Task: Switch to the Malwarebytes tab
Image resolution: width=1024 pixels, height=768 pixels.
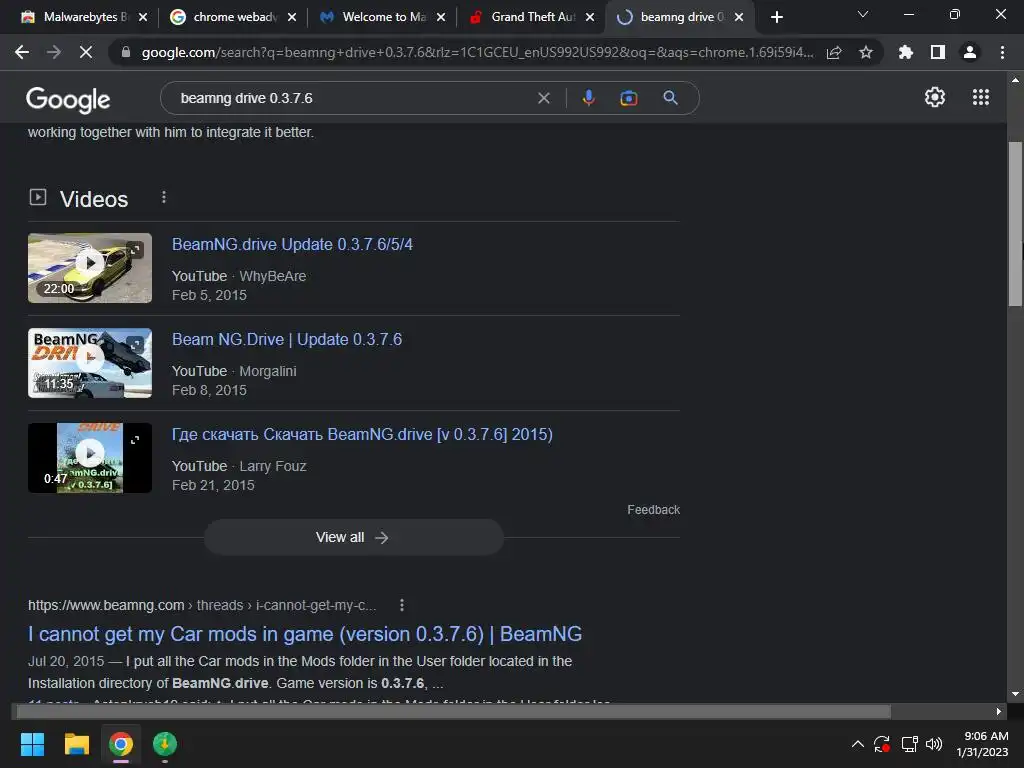Action: 82,17
